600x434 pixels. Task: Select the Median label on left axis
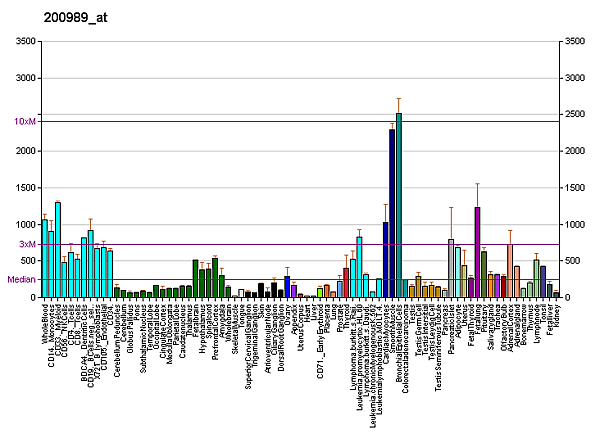(22, 280)
